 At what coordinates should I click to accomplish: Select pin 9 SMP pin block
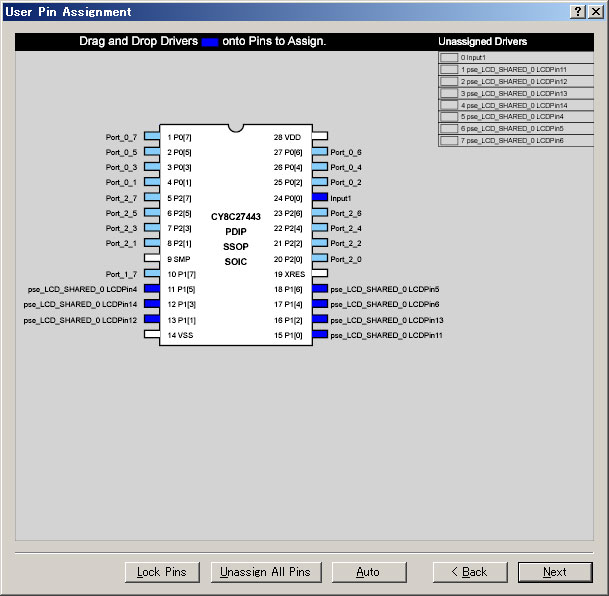152,258
